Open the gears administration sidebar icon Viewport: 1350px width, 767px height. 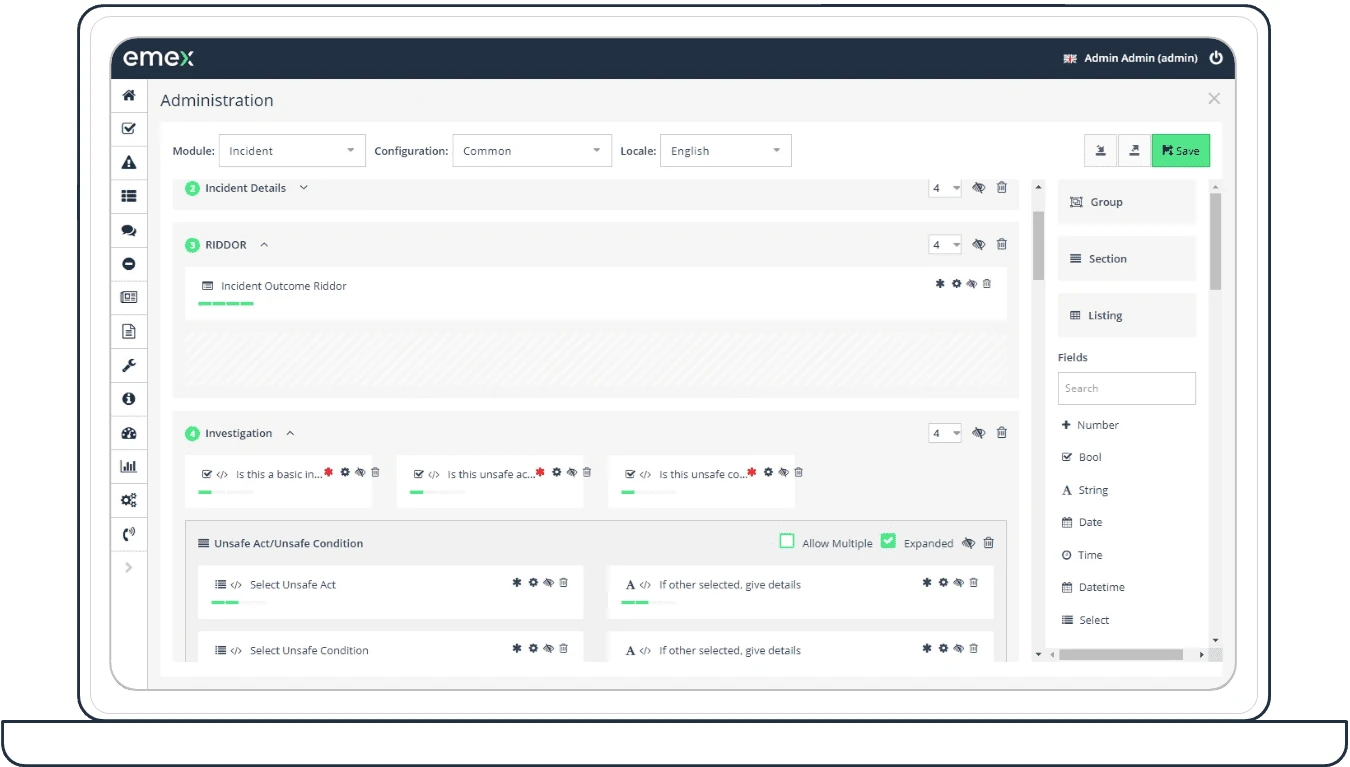[x=129, y=500]
